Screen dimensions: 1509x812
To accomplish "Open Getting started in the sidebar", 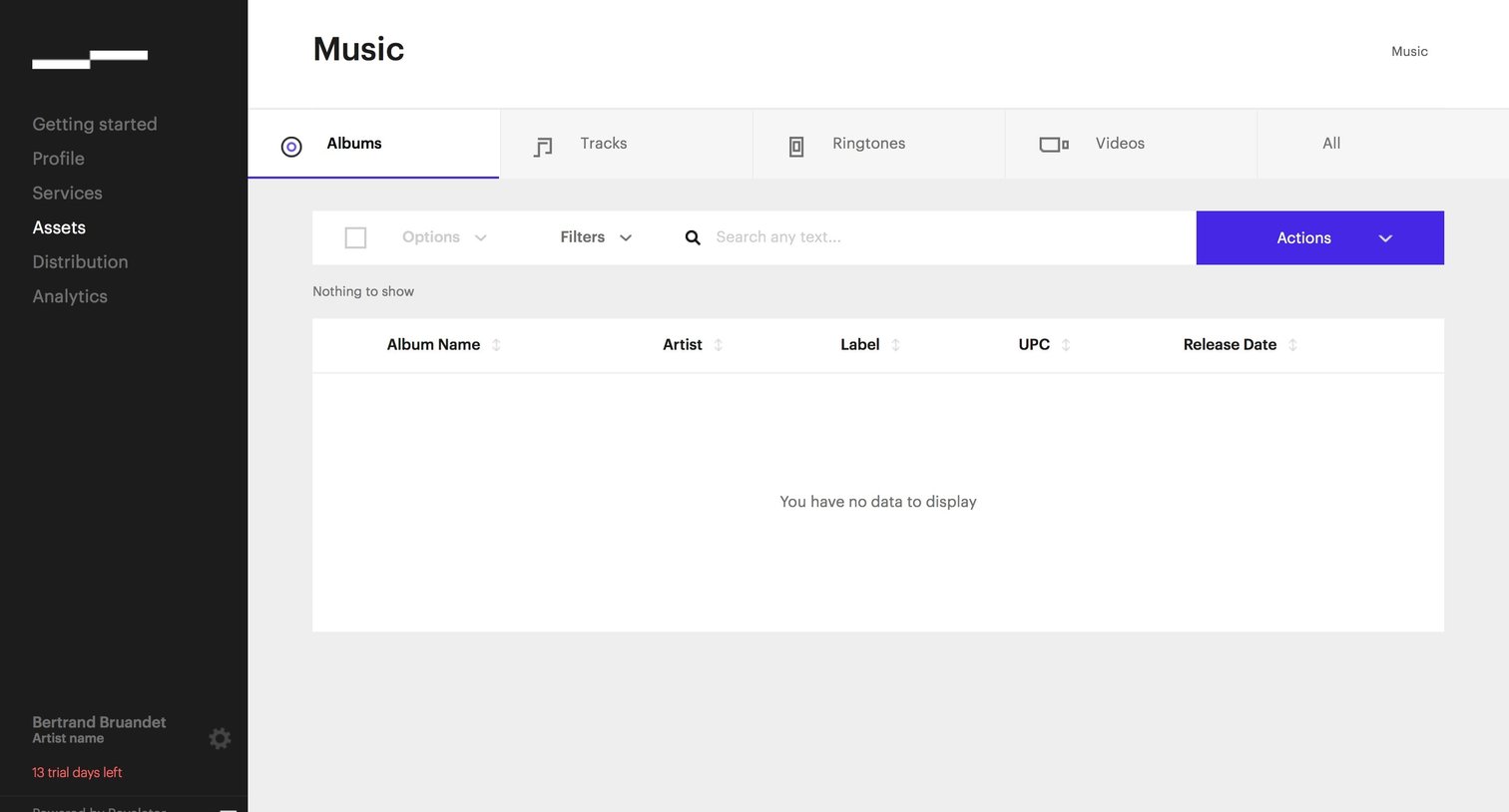I will [x=95, y=124].
